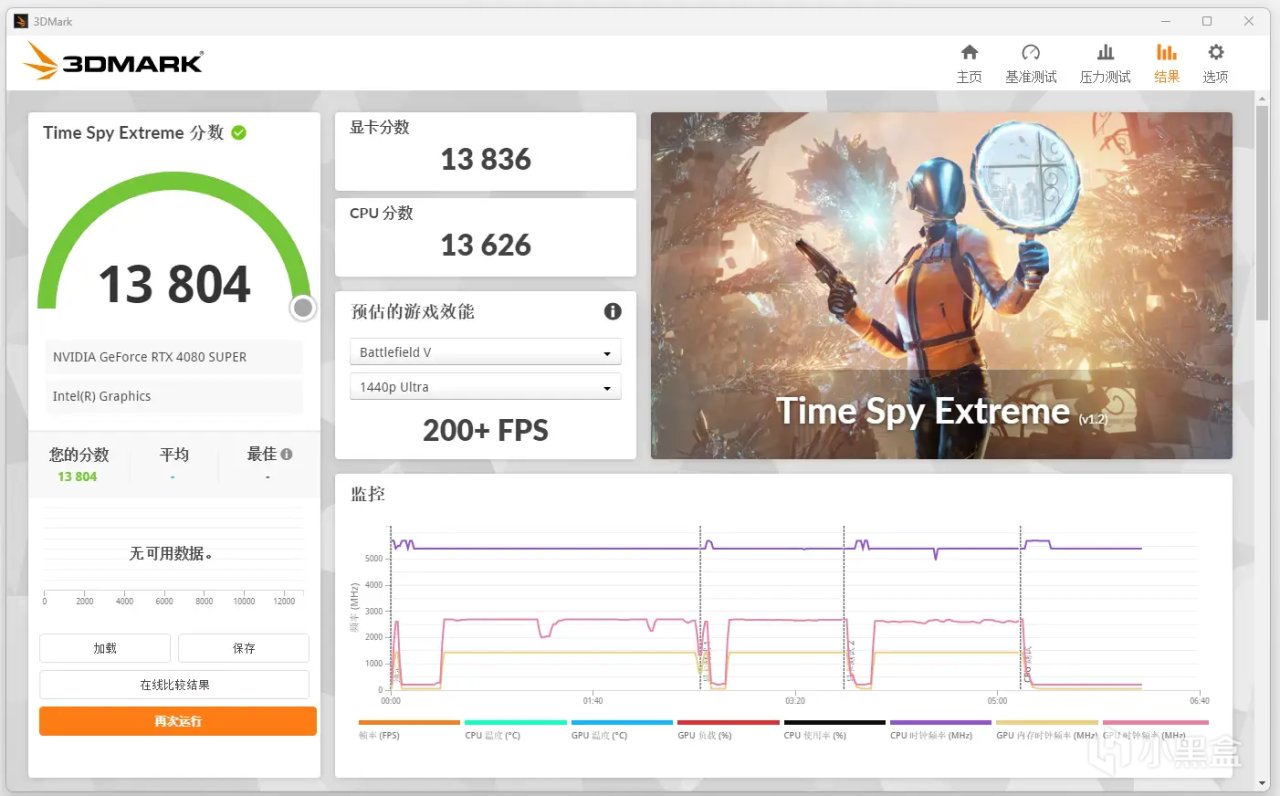The height and width of the screenshot is (796, 1280).
Task: Switch to the 结果 results tab
Action: coord(1167,64)
